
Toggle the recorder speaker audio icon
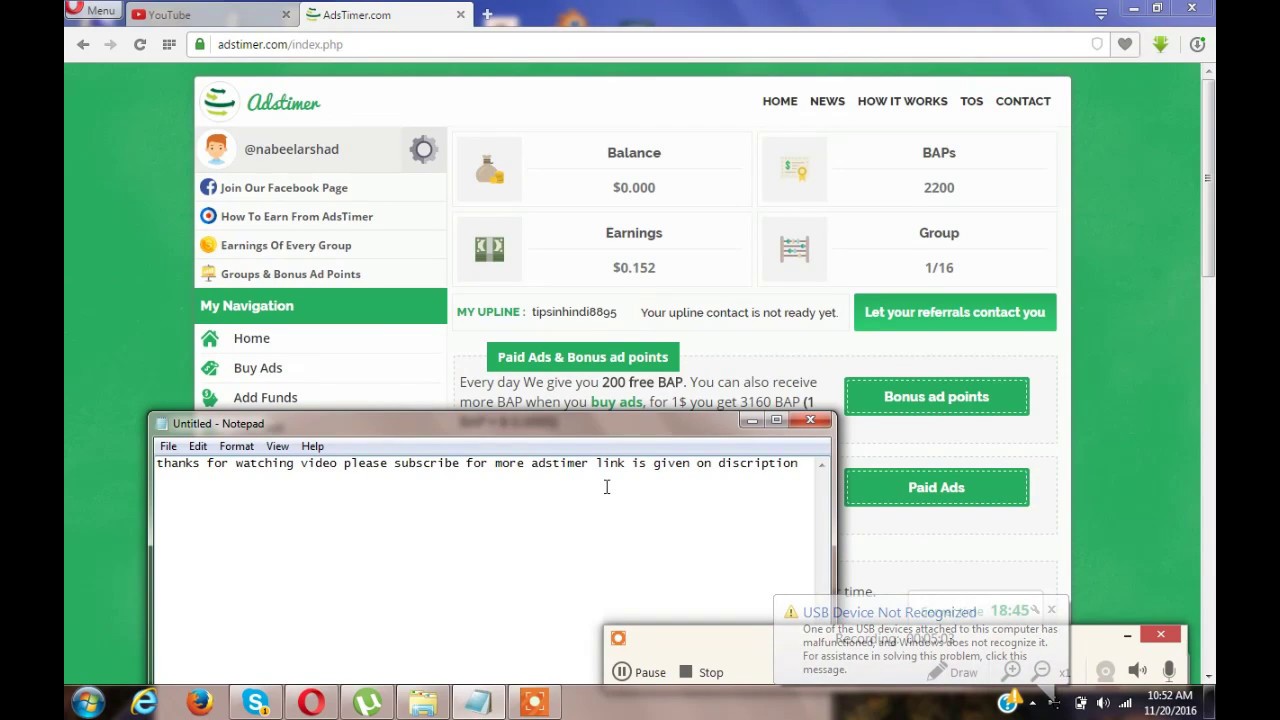click(x=1137, y=671)
